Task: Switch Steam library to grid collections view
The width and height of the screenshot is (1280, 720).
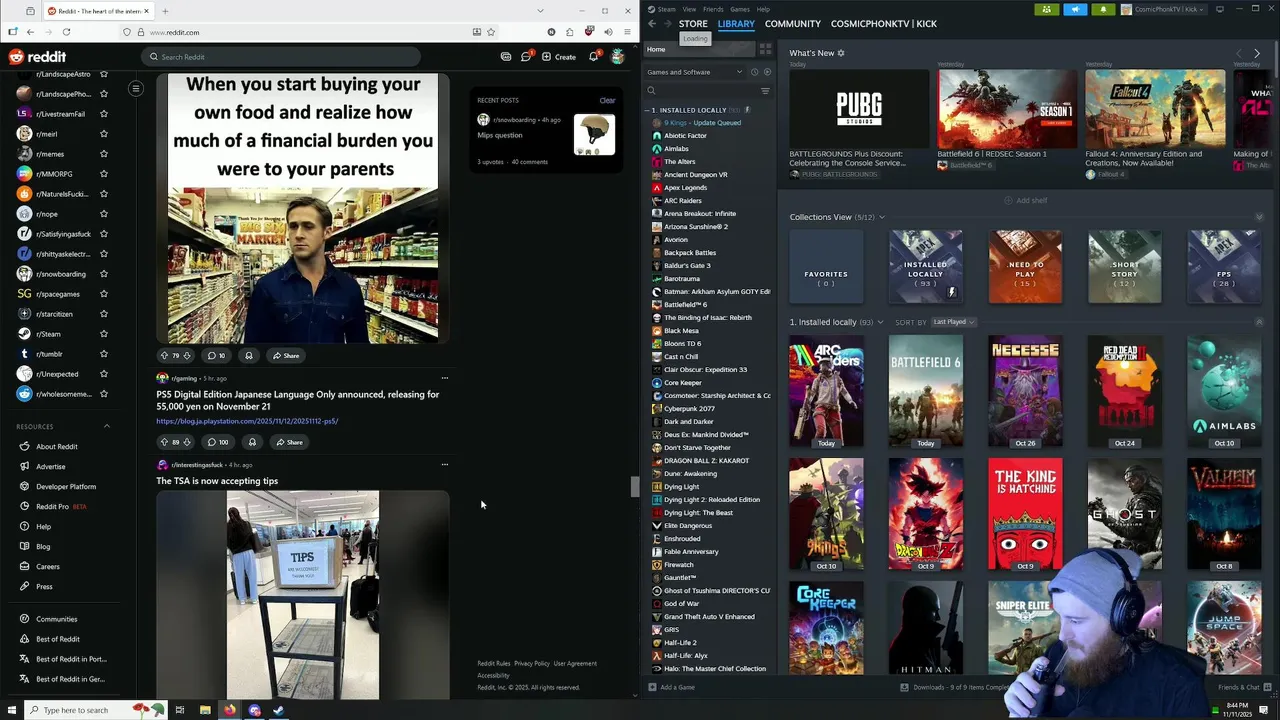Action: pos(765,49)
